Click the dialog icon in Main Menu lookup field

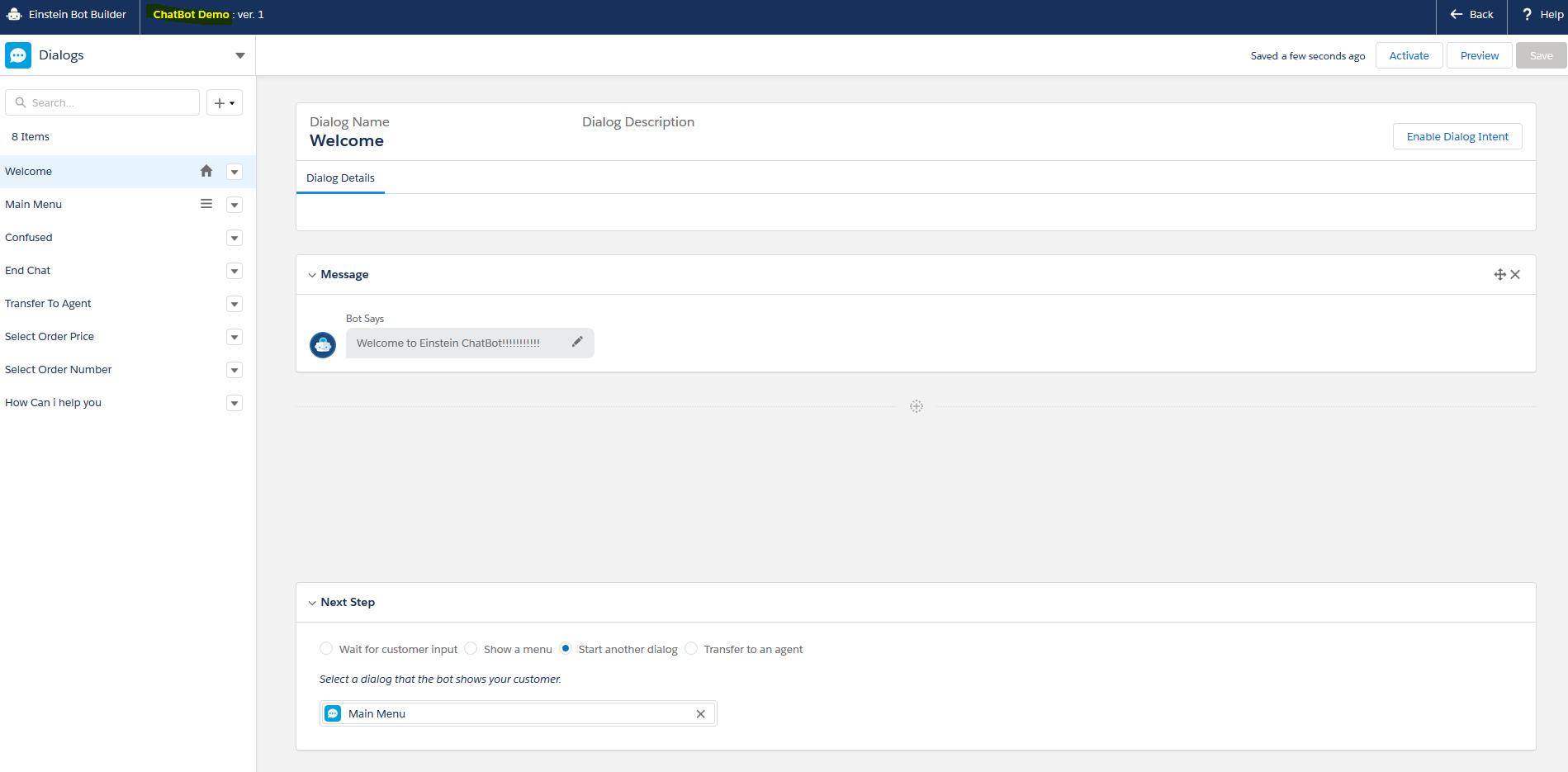(x=333, y=713)
